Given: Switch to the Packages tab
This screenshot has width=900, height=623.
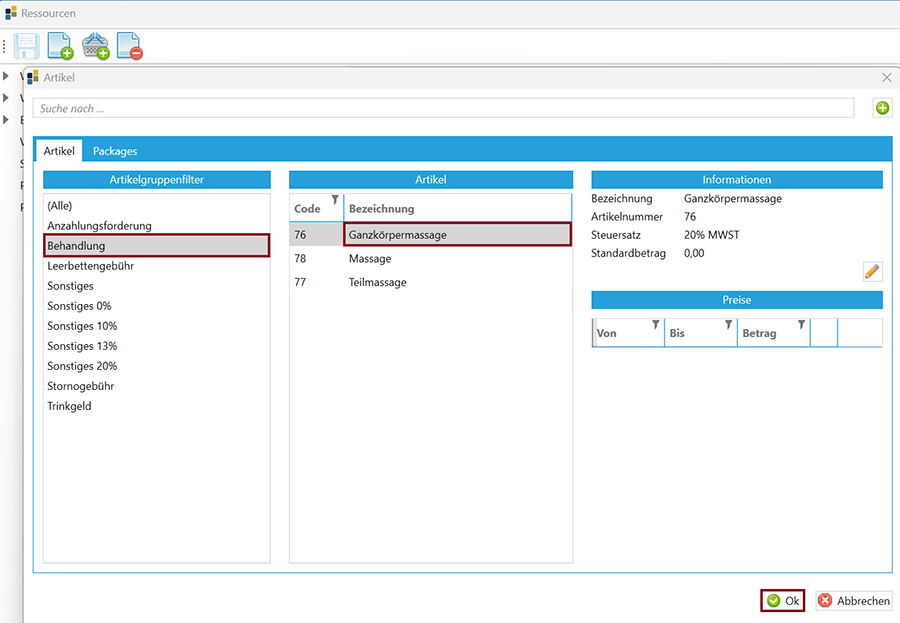Looking at the screenshot, I should (x=115, y=151).
